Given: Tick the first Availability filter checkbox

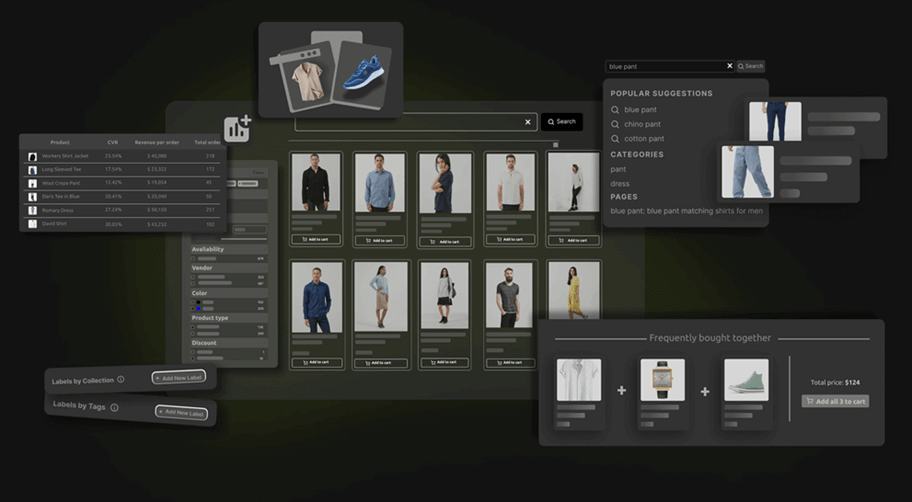Looking at the screenshot, I should coord(194,259).
